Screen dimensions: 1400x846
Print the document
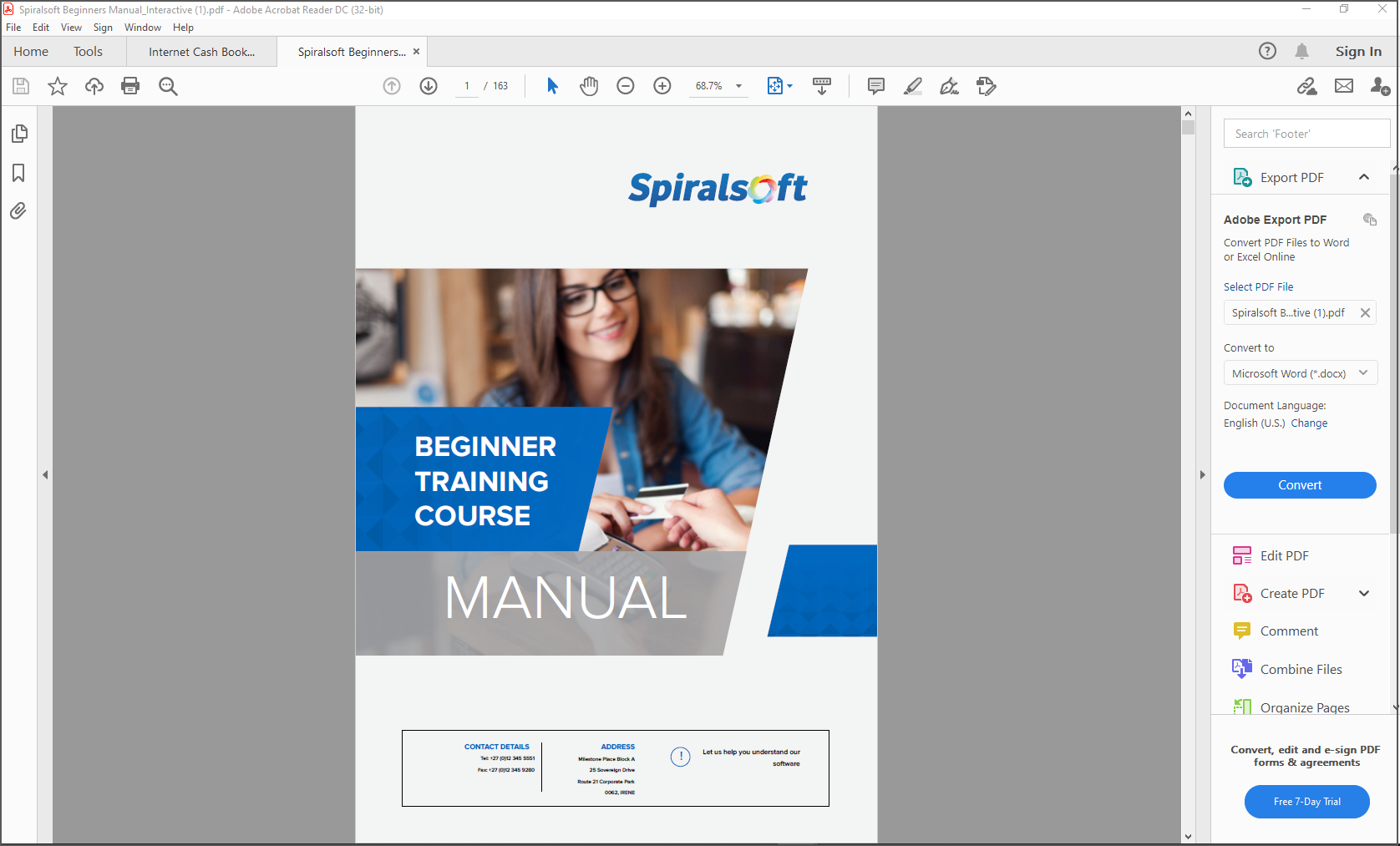130,86
